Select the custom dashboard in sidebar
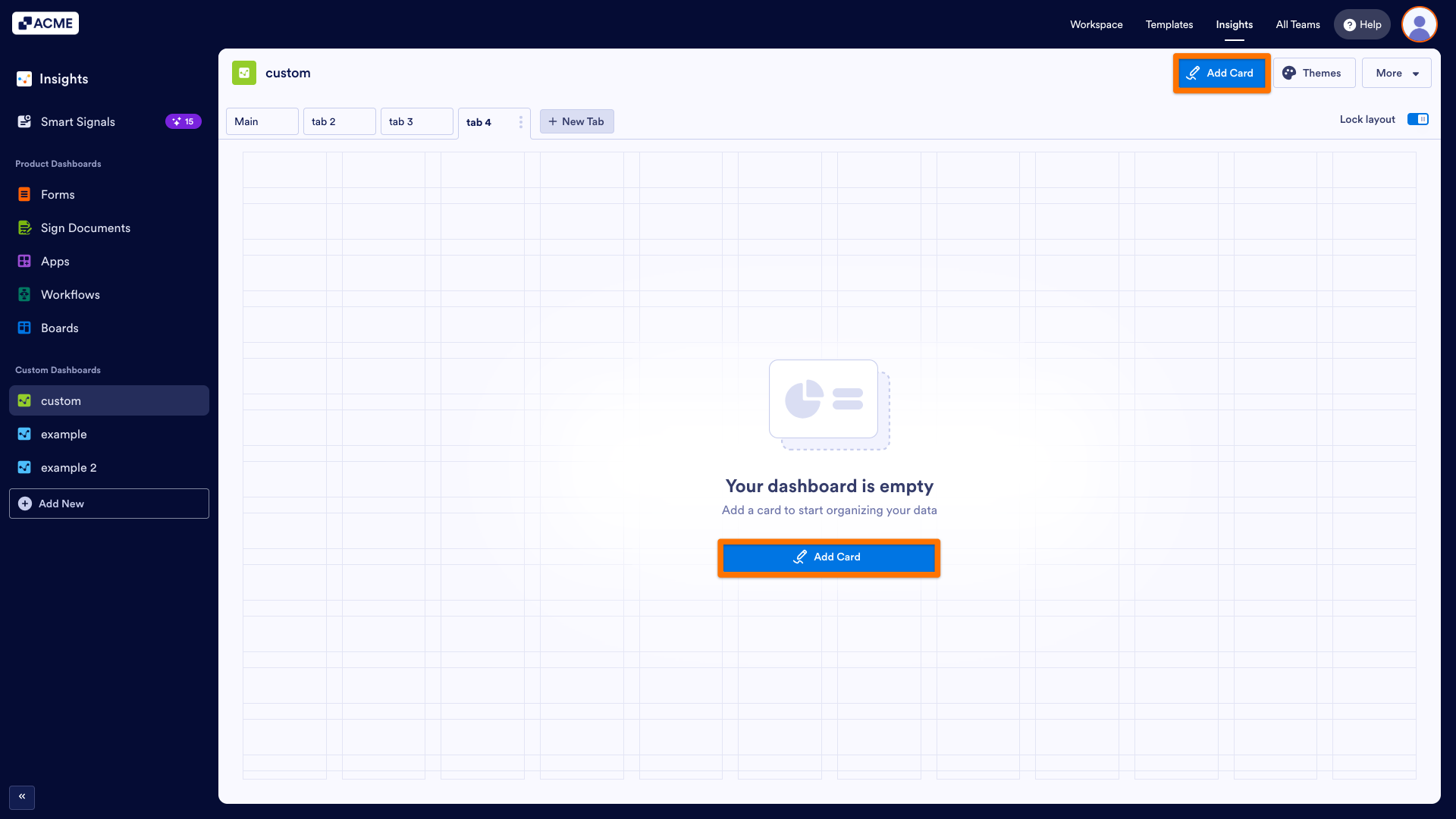This screenshot has width=1456, height=819. (x=109, y=400)
